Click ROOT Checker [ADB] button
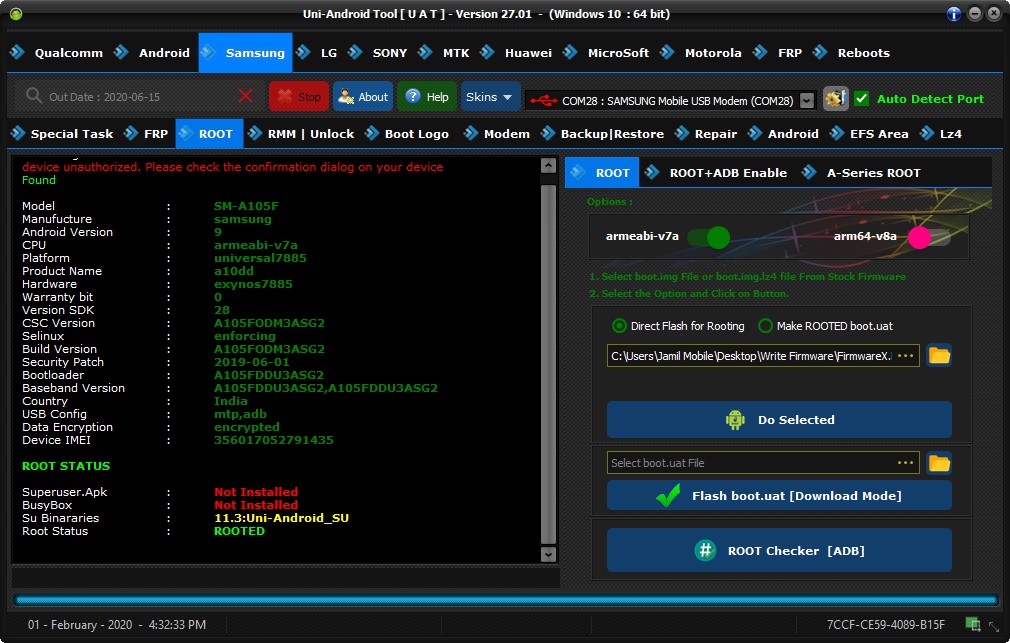The image size is (1010, 643). pos(779,550)
